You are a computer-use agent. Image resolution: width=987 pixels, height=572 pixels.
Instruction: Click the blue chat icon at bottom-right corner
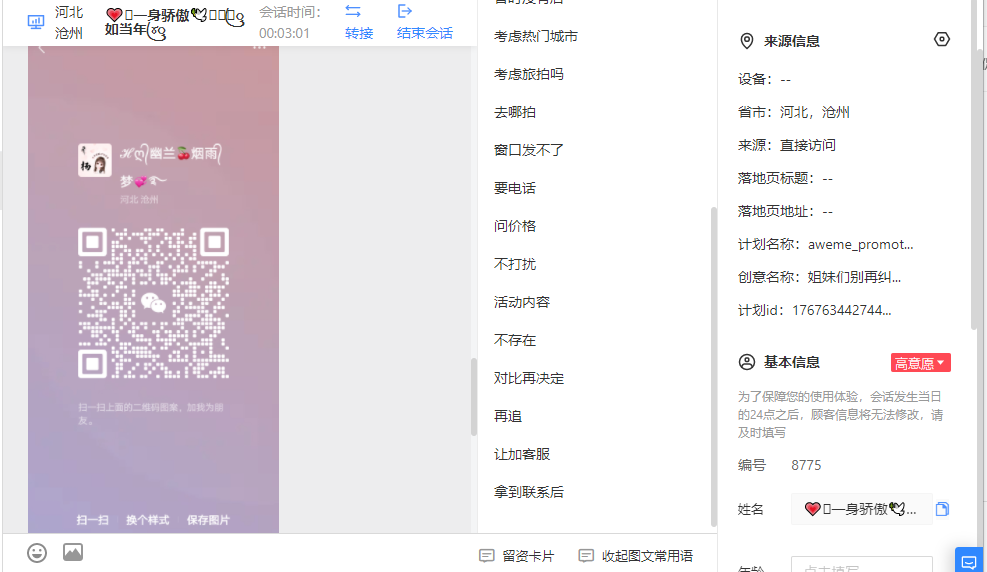tap(969, 561)
